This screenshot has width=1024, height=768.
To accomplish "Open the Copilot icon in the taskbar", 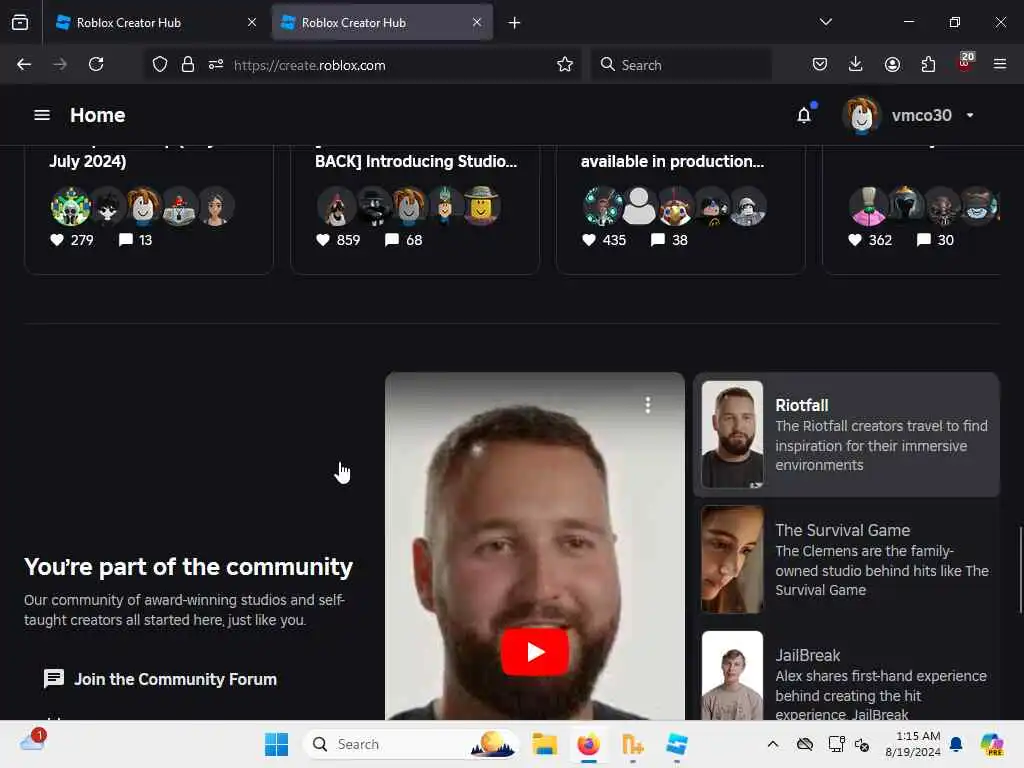I will (x=992, y=744).
